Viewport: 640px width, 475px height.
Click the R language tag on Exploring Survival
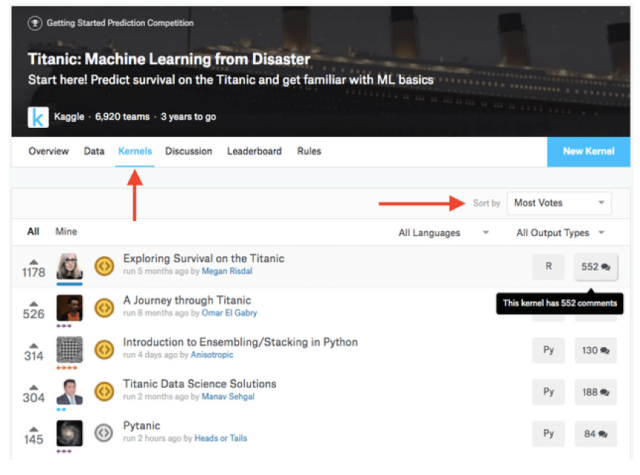click(549, 266)
